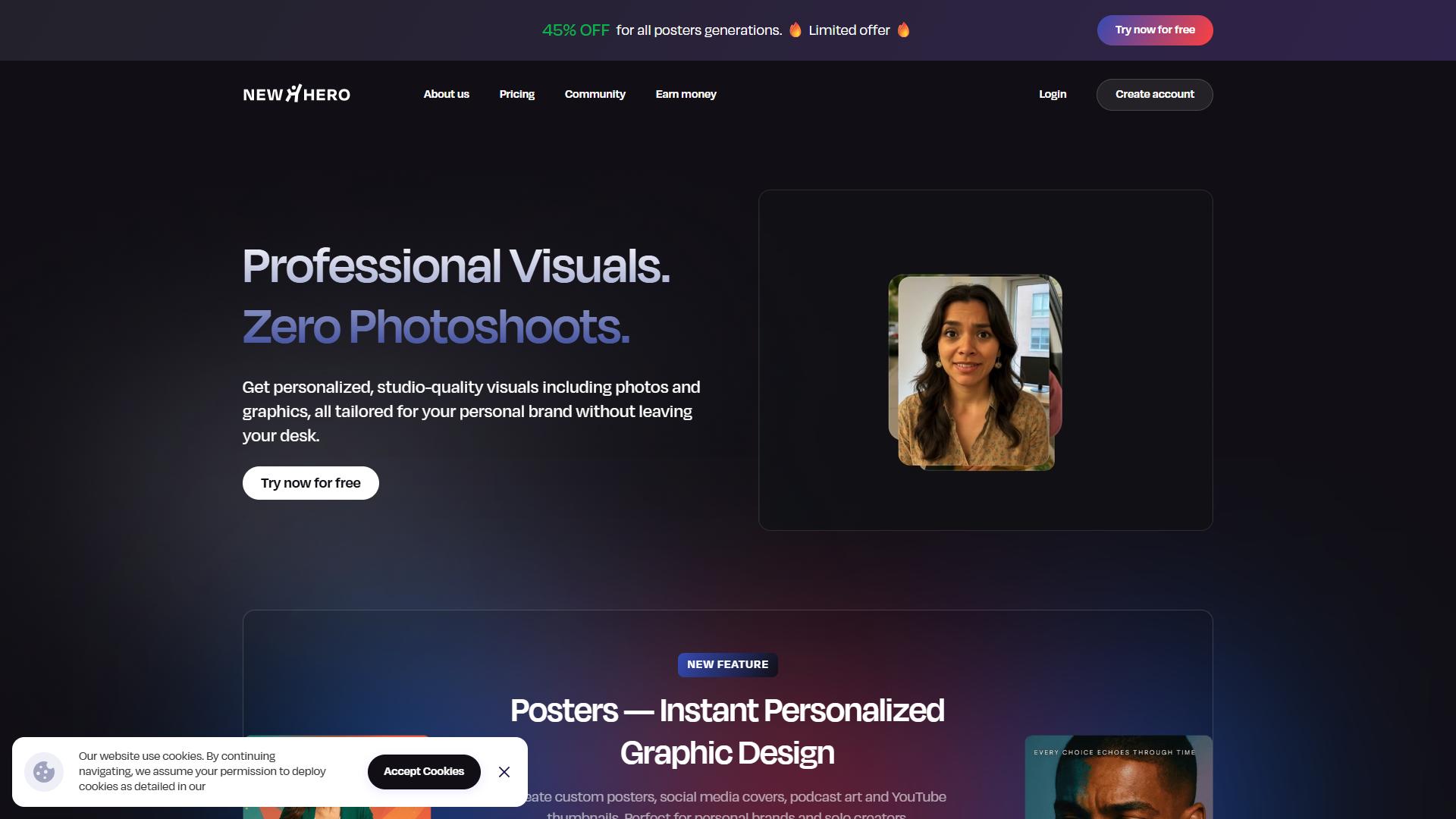This screenshot has height=819, width=1456.
Task: Go to the Pricing page
Action: click(517, 94)
